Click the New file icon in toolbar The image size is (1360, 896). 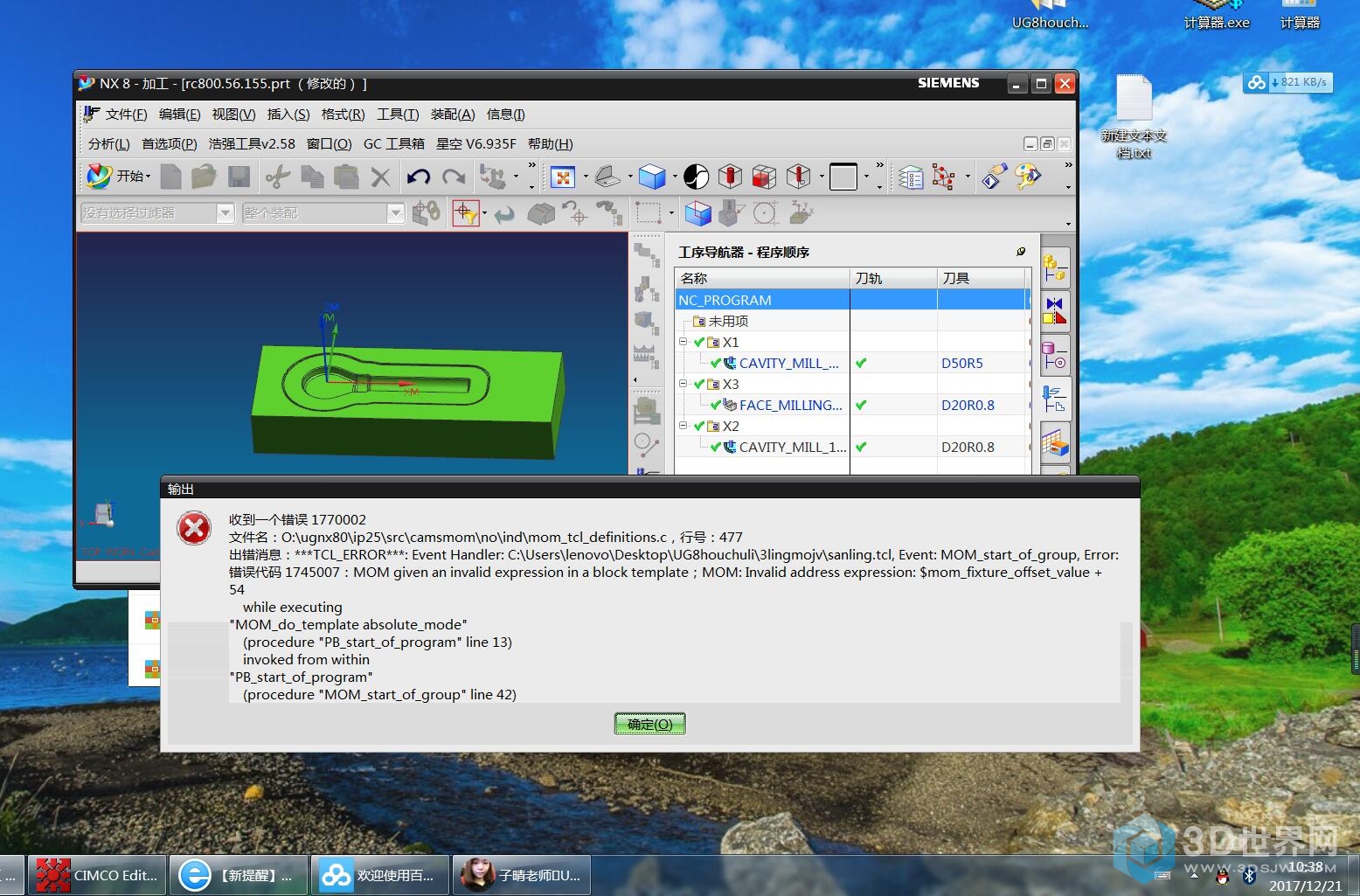tap(171, 177)
